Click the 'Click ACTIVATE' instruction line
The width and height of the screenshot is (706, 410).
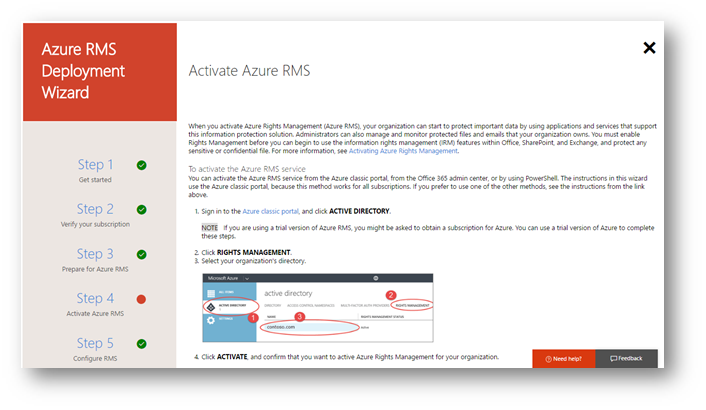pyautogui.click(x=350, y=357)
